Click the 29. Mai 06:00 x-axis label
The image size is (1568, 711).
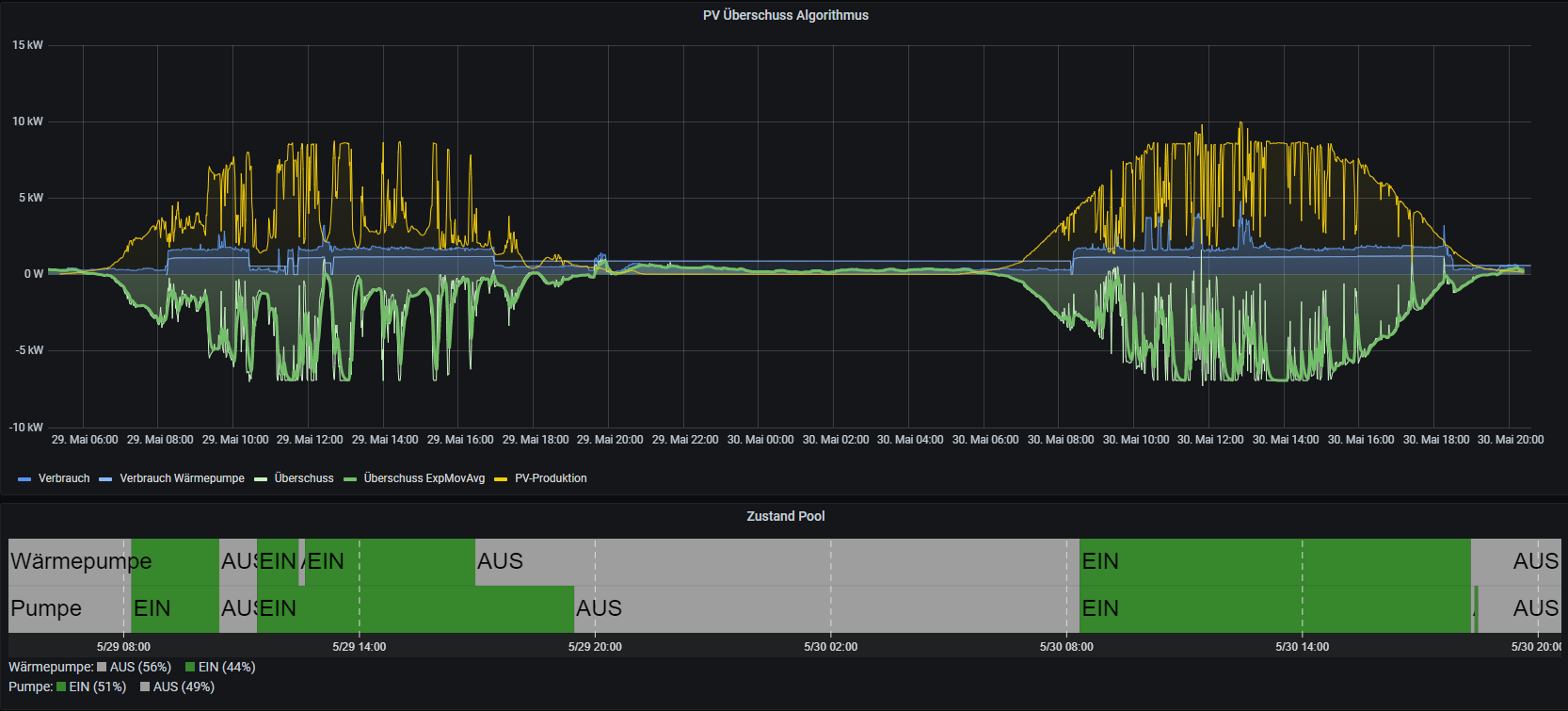click(x=85, y=440)
